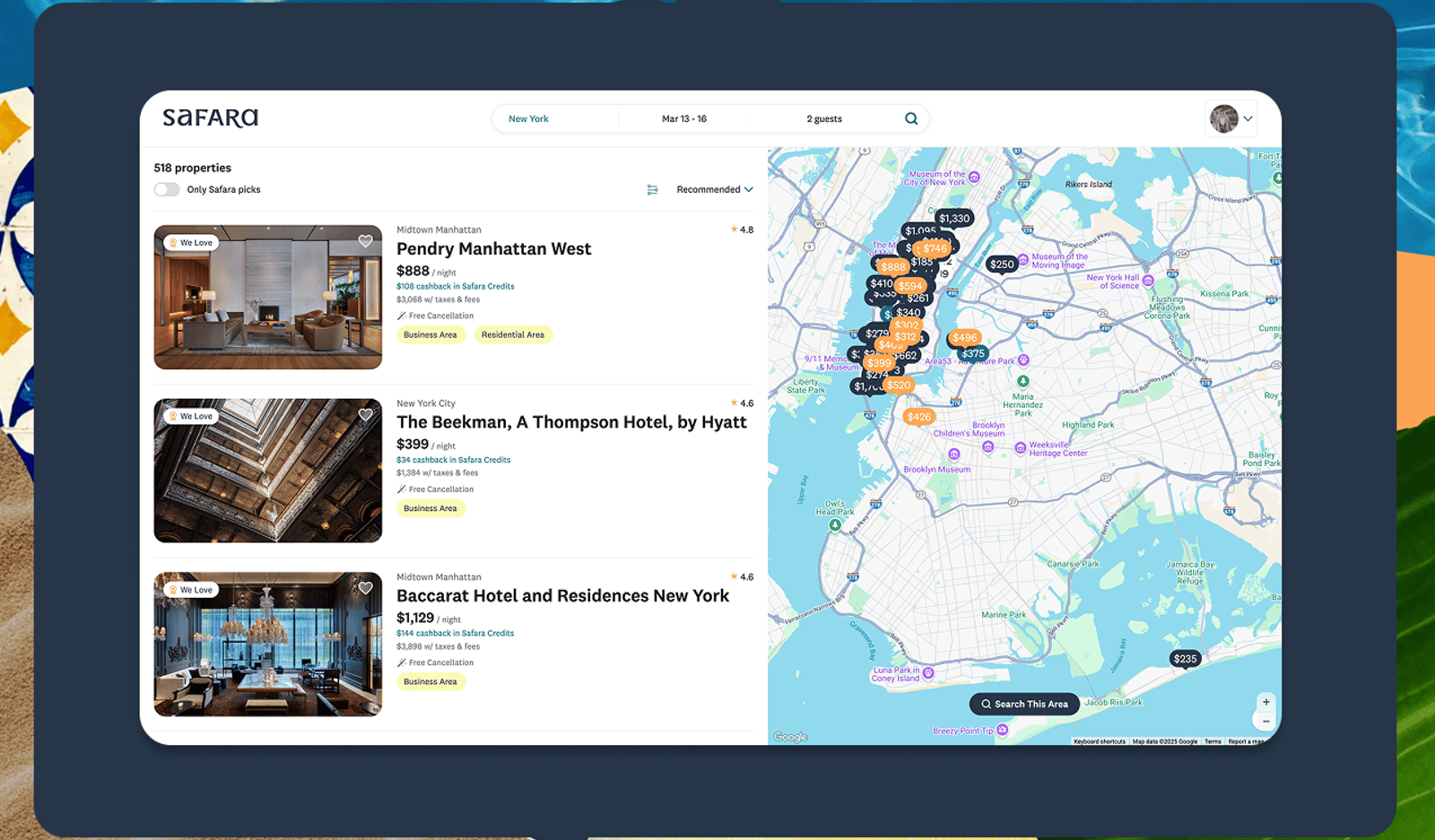
Task: Select the $594 map price marker
Action: click(x=909, y=286)
